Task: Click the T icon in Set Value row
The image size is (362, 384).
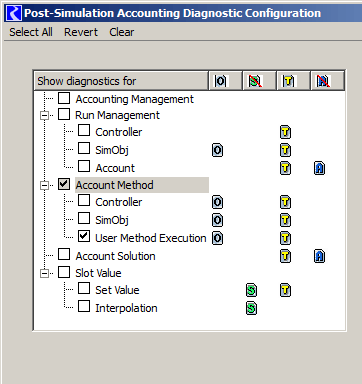Action: pos(285,290)
